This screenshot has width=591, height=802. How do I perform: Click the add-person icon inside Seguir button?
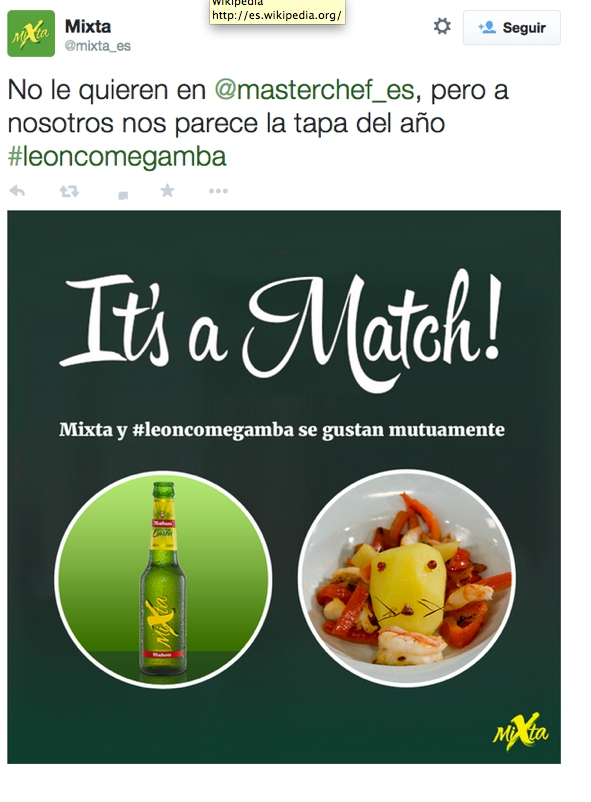point(487,28)
